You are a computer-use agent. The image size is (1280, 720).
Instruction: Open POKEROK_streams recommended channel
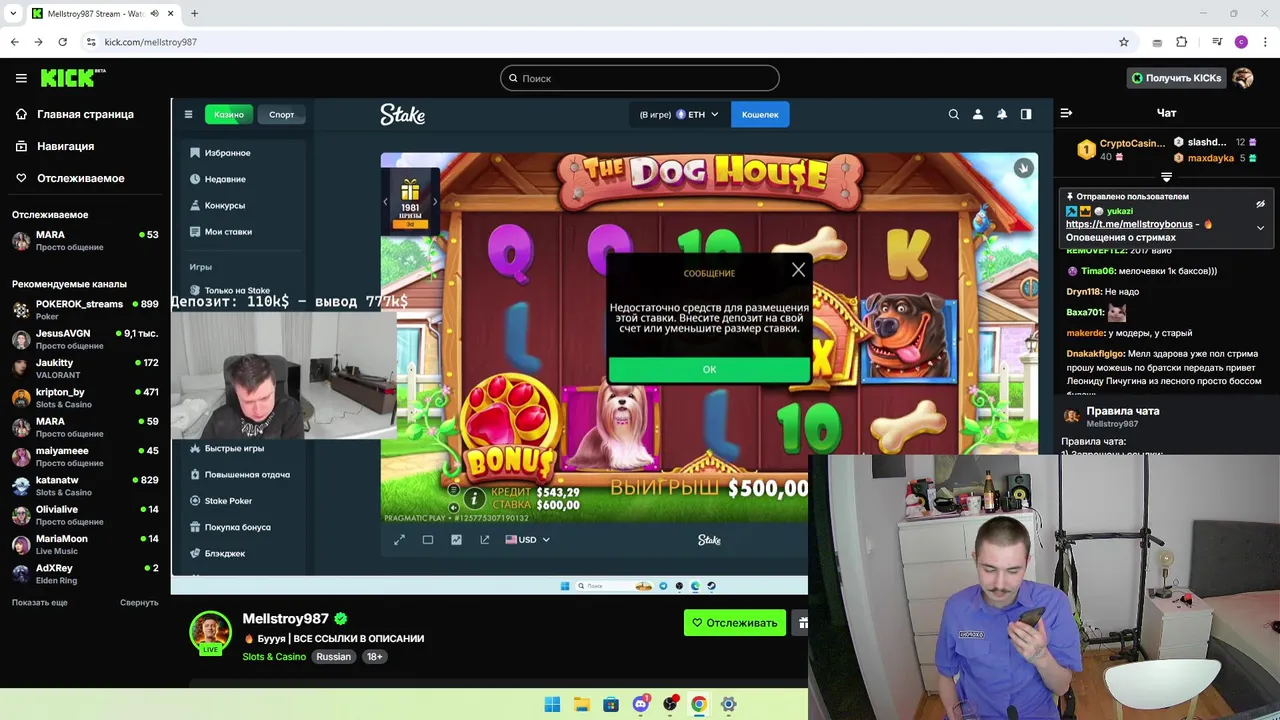(x=85, y=309)
